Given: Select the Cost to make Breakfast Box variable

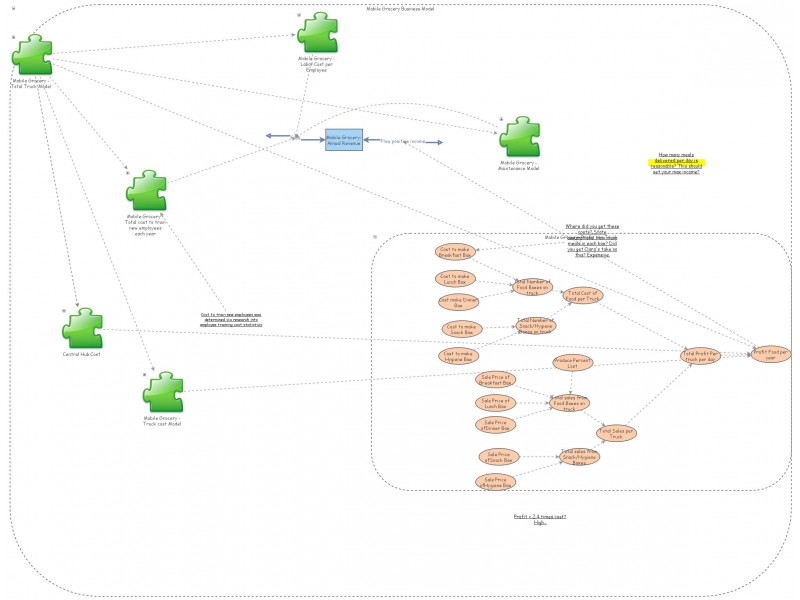Looking at the screenshot, I should (458, 253).
